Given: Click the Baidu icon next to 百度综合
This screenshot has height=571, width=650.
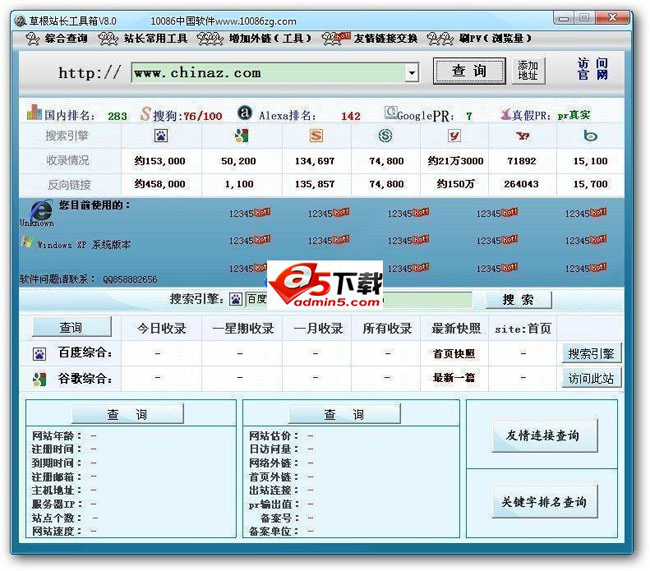Looking at the screenshot, I should point(39,354).
